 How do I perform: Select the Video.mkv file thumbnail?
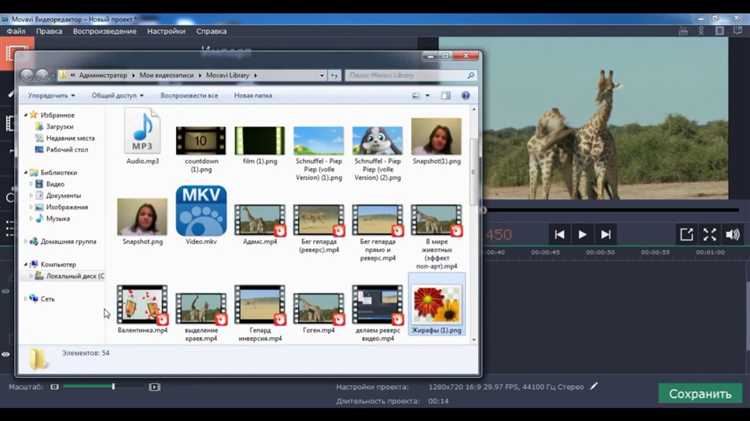(x=201, y=212)
